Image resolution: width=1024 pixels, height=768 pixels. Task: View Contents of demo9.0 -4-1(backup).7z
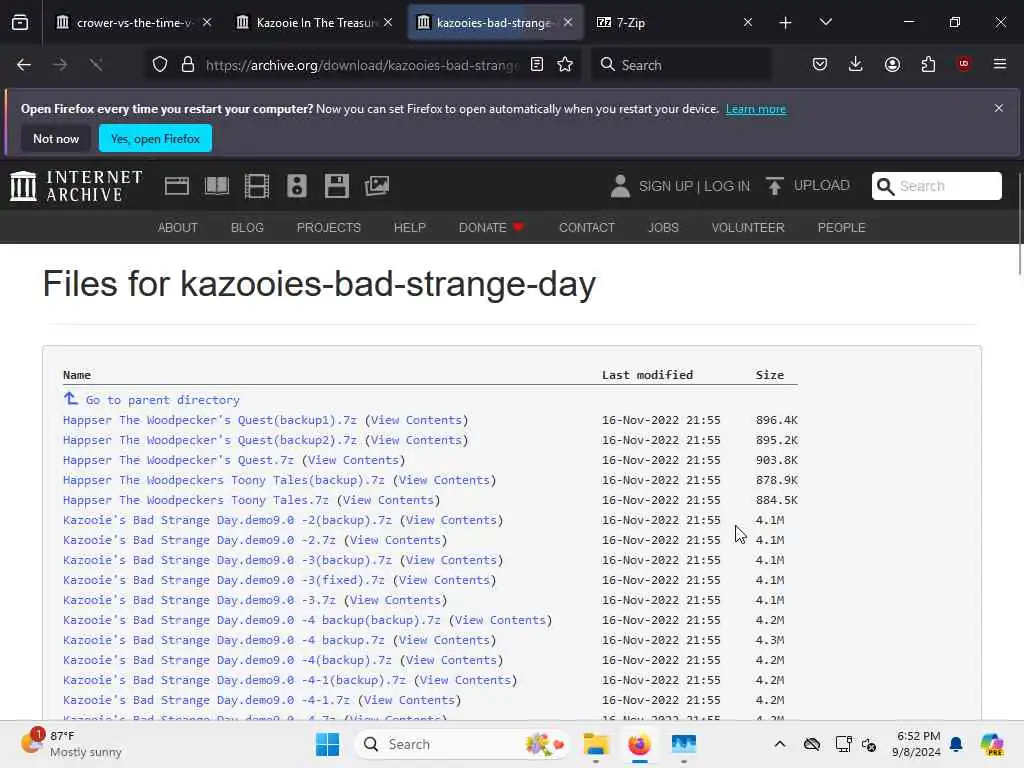click(x=466, y=680)
